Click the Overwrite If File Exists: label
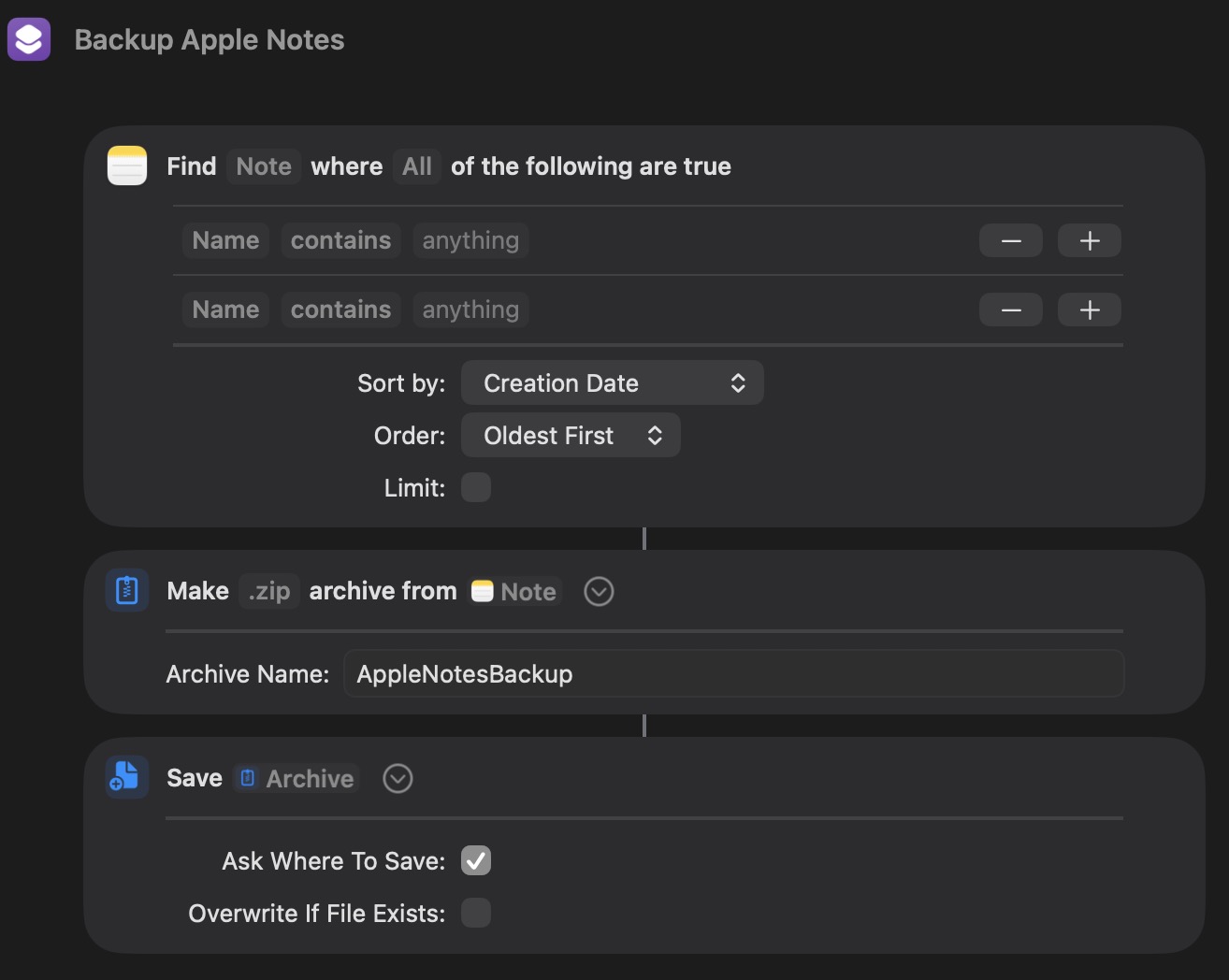 point(317,914)
